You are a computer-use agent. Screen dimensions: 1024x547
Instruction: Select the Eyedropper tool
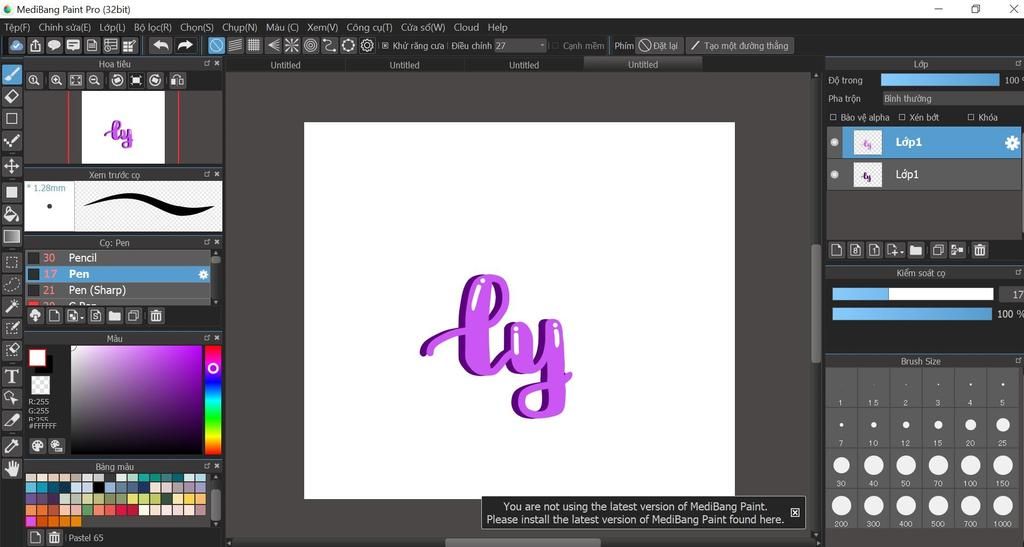coord(12,446)
